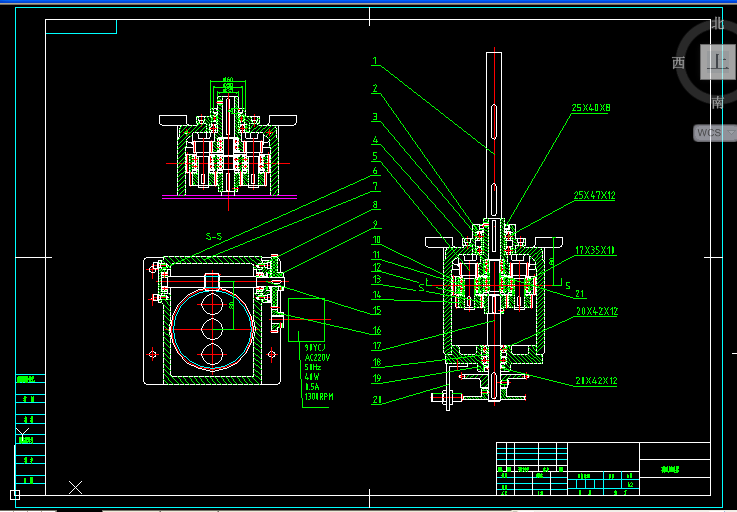
Task: Click the UCS origin icon at bottom-left
Action: point(15,495)
